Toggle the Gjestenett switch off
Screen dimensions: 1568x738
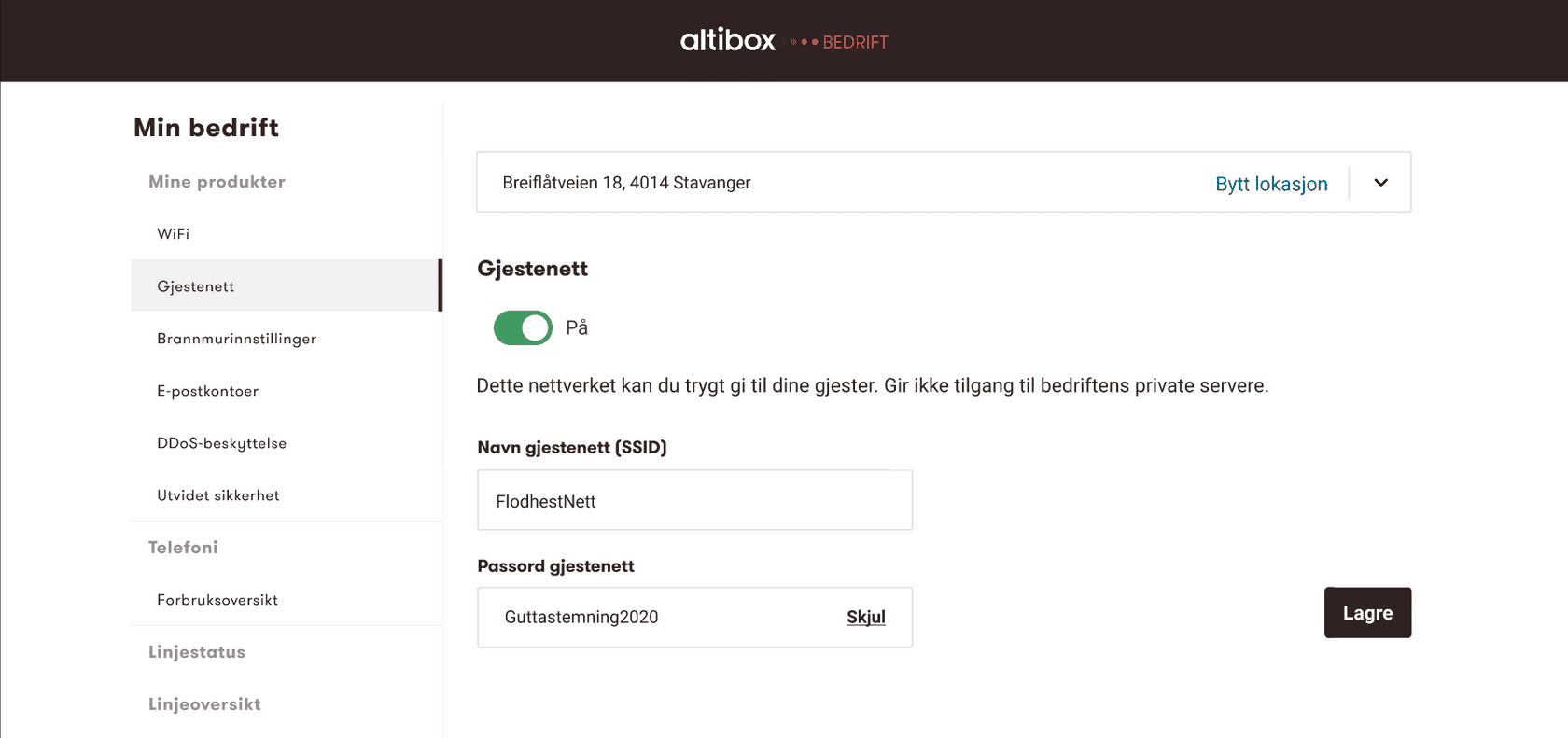523,327
